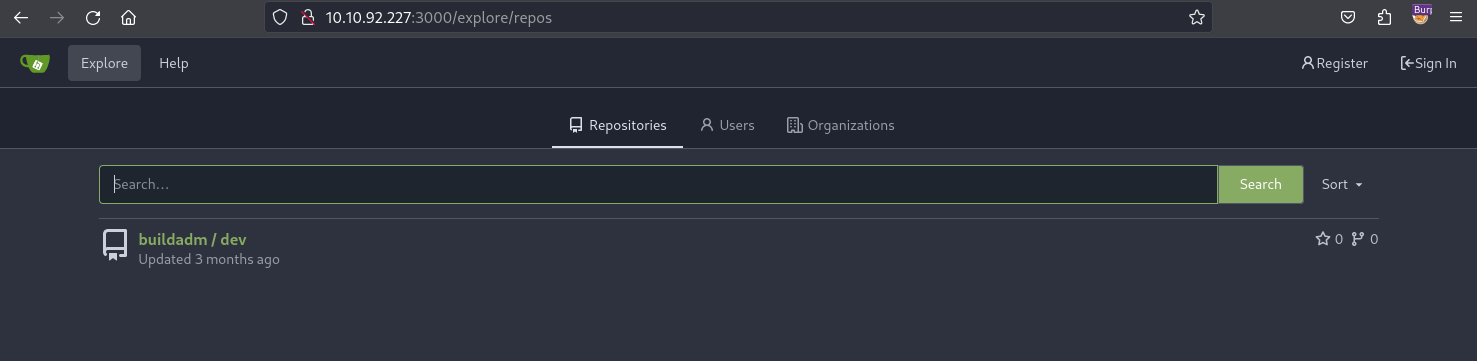Screen dimensions: 1477x361
Task: Reload the page with the refresh icon
Action: tap(93, 17)
